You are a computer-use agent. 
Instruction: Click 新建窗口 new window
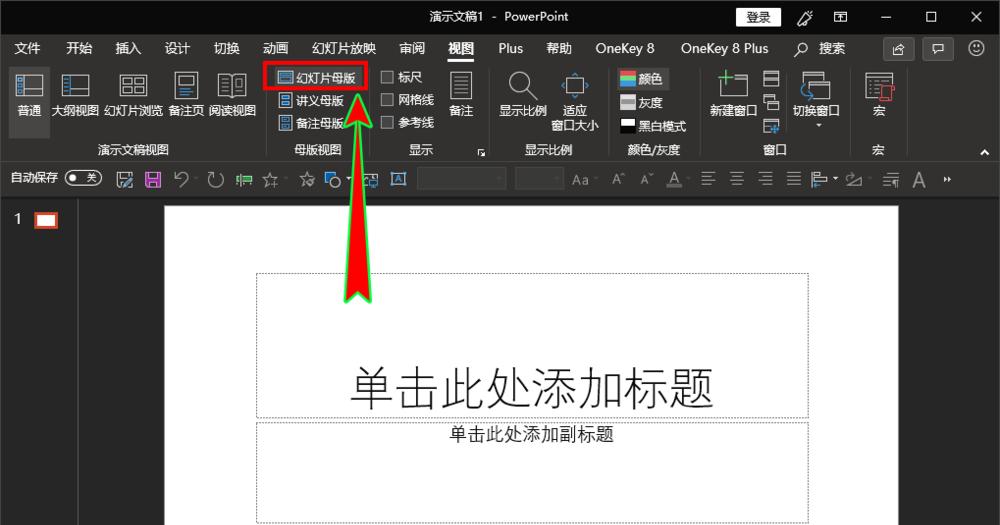click(x=733, y=94)
